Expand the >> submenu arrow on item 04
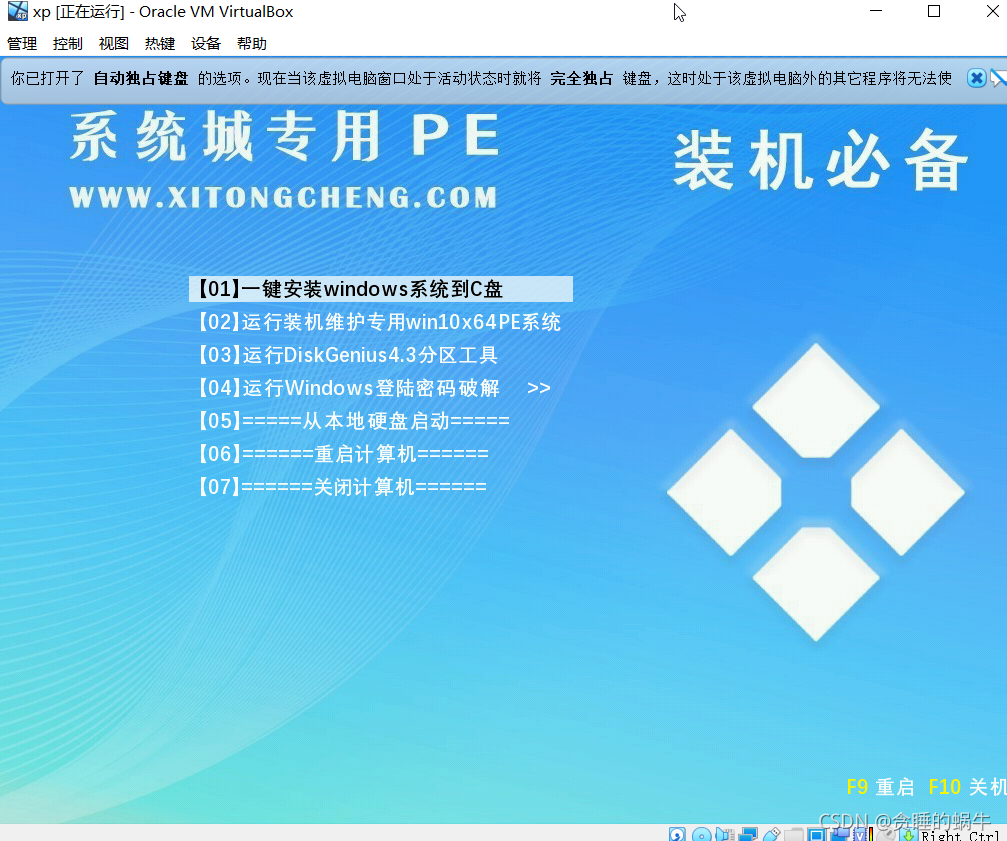This screenshot has width=1007, height=841. (538, 388)
